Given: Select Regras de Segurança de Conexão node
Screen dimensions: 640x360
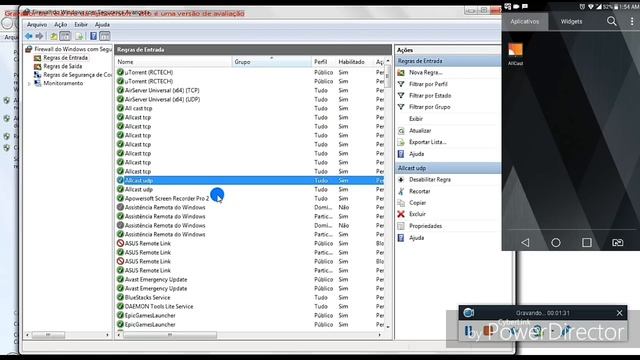Looking at the screenshot, I should [77, 75].
